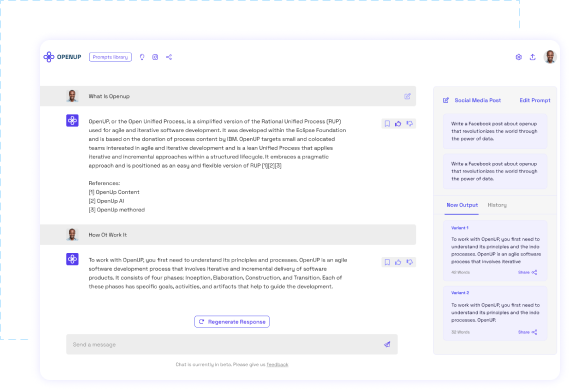Screen dimensions: 570x390
Task: Open settings gear icon
Action: (x=519, y=57)
